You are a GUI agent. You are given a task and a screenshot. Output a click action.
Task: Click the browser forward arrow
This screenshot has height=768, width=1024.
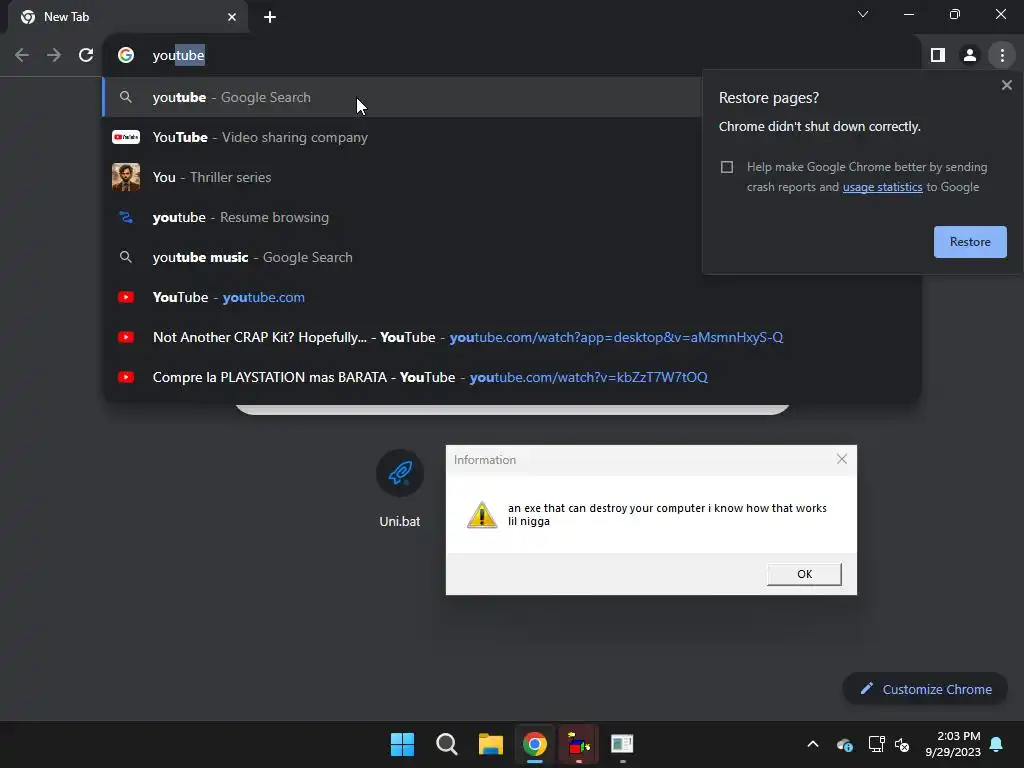pyautogui.click(x=54, y=56)
